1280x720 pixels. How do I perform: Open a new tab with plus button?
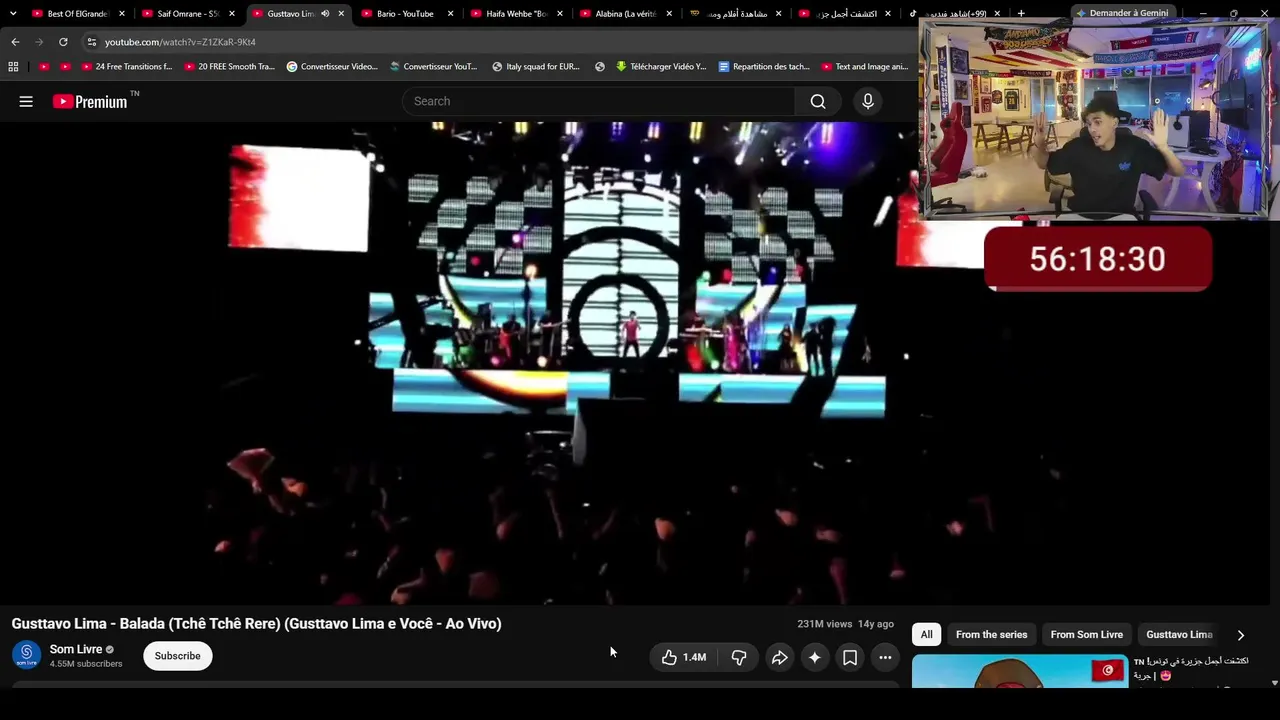[1021, 14]
